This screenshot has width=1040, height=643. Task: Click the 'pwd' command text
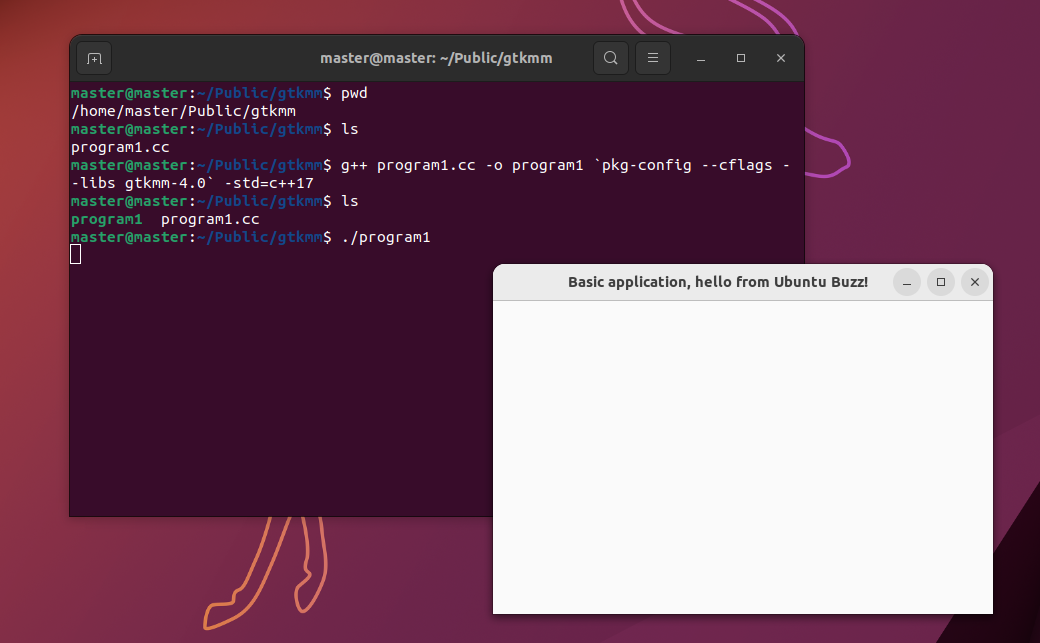[x=354, y=94]
